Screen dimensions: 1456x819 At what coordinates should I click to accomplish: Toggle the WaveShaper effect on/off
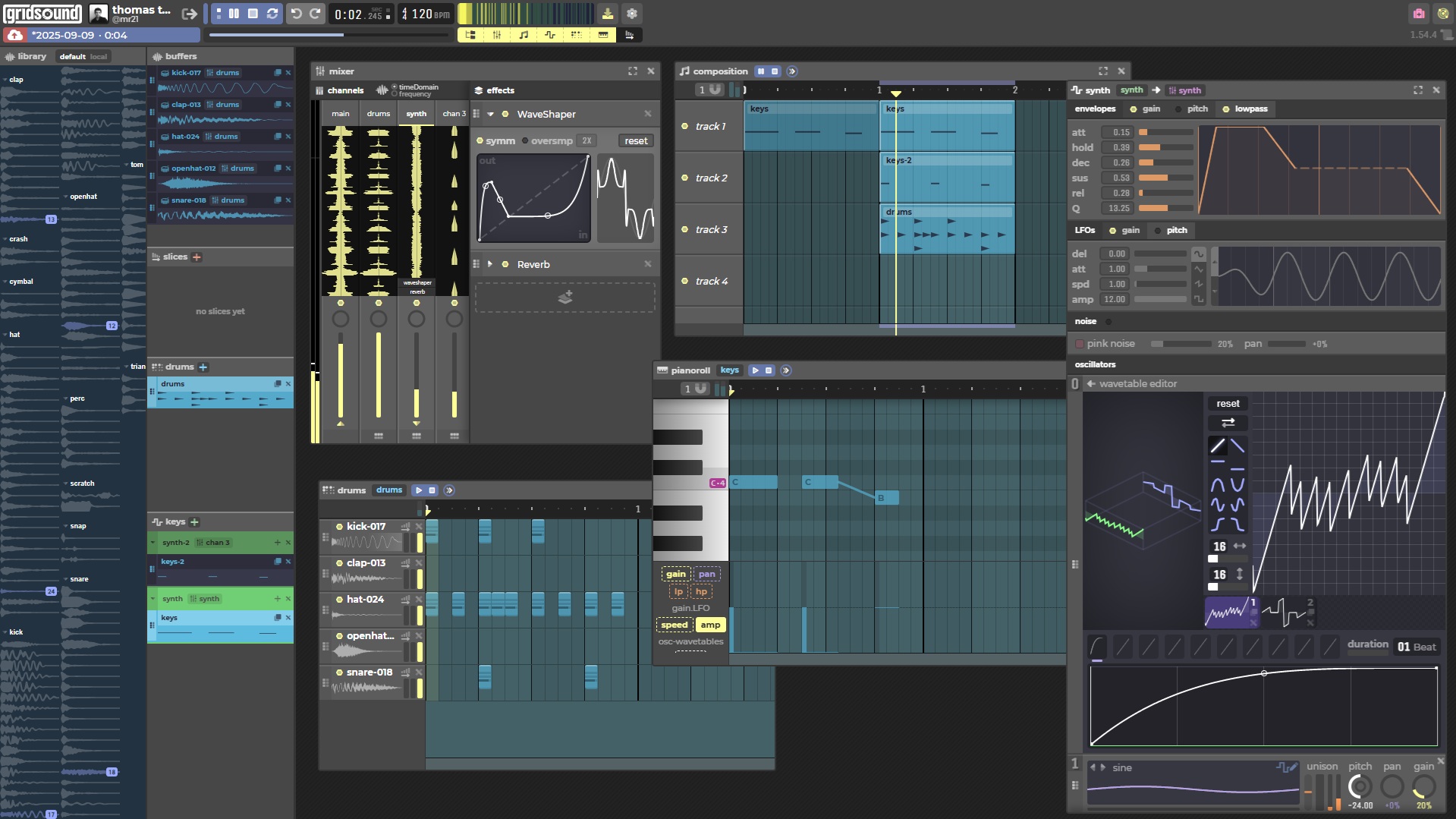[505, 115]
